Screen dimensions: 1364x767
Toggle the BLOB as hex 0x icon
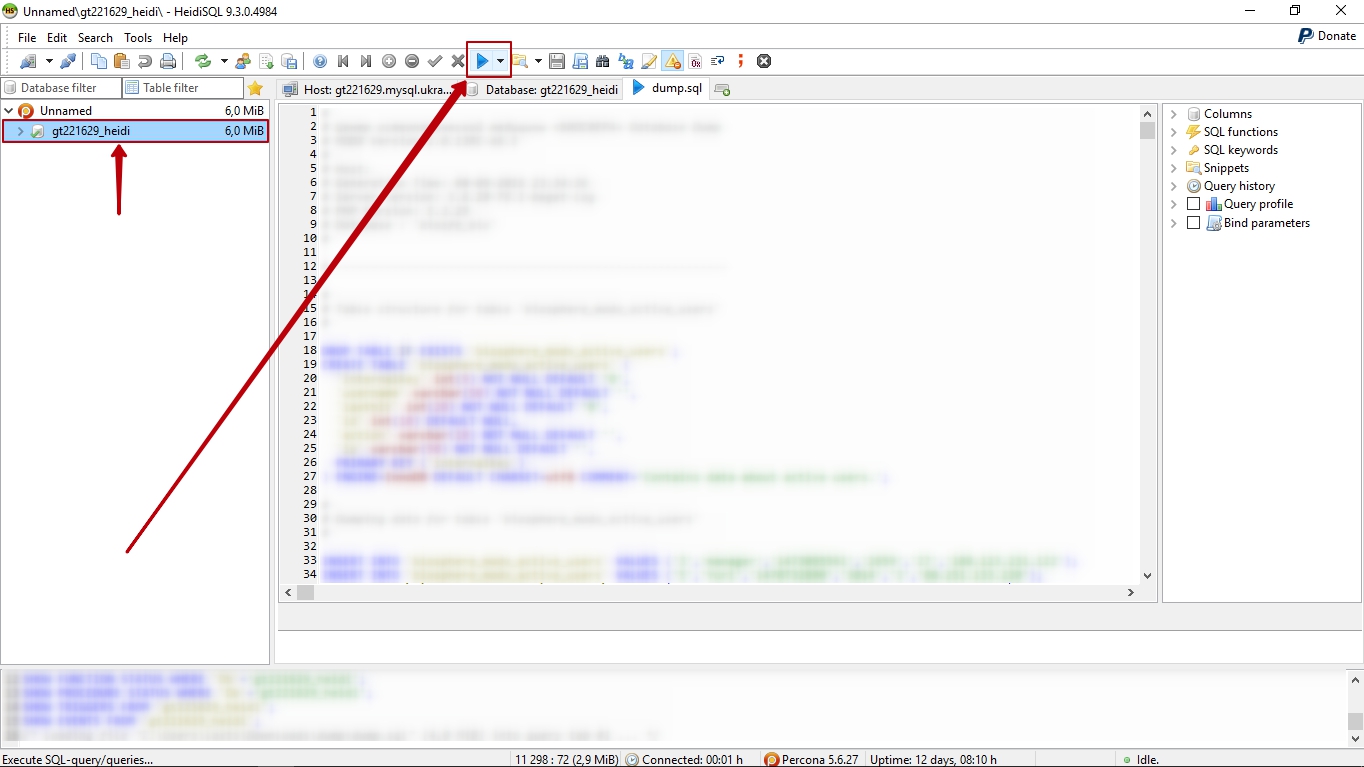point(696,61)
